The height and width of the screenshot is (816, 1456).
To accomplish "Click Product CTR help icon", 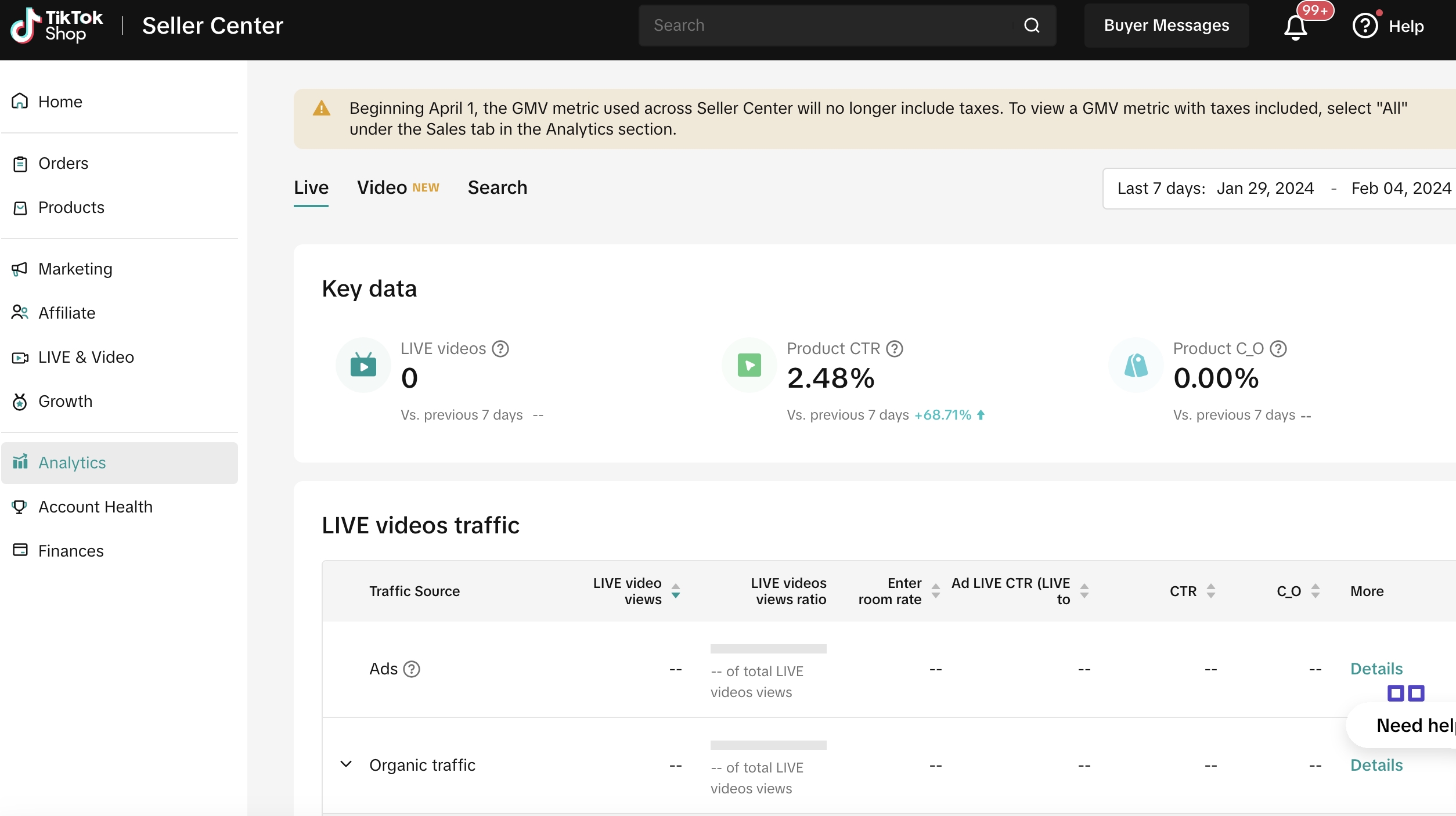I will point(895,349).
